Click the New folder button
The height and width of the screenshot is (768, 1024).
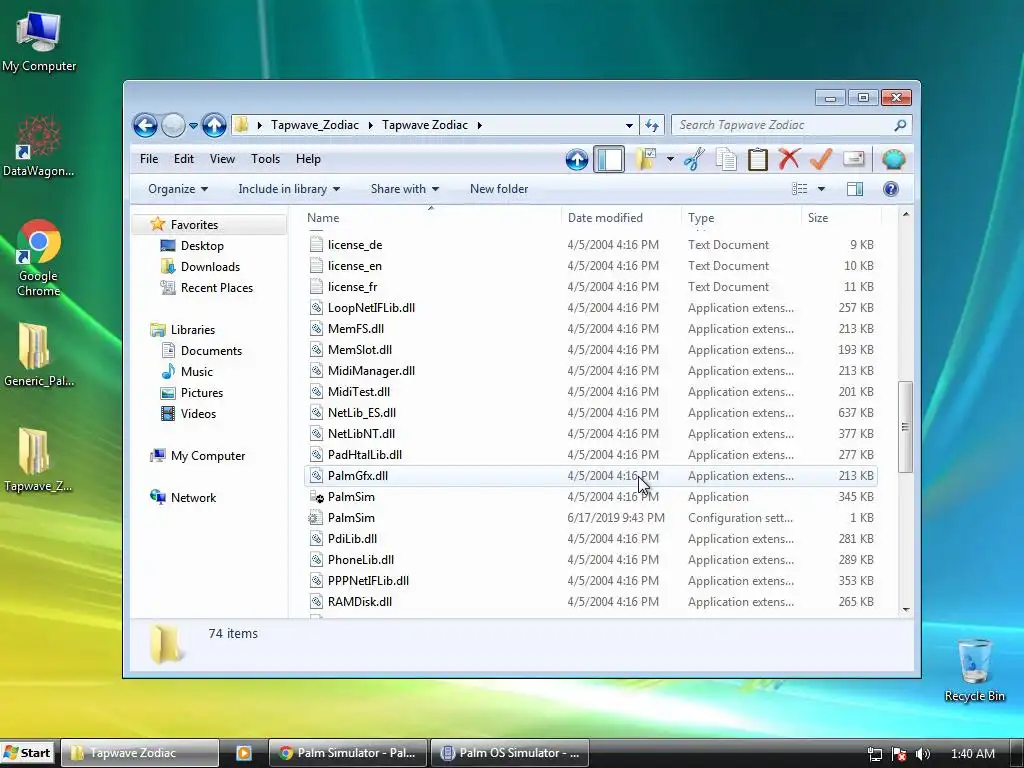tap(499, 189)
